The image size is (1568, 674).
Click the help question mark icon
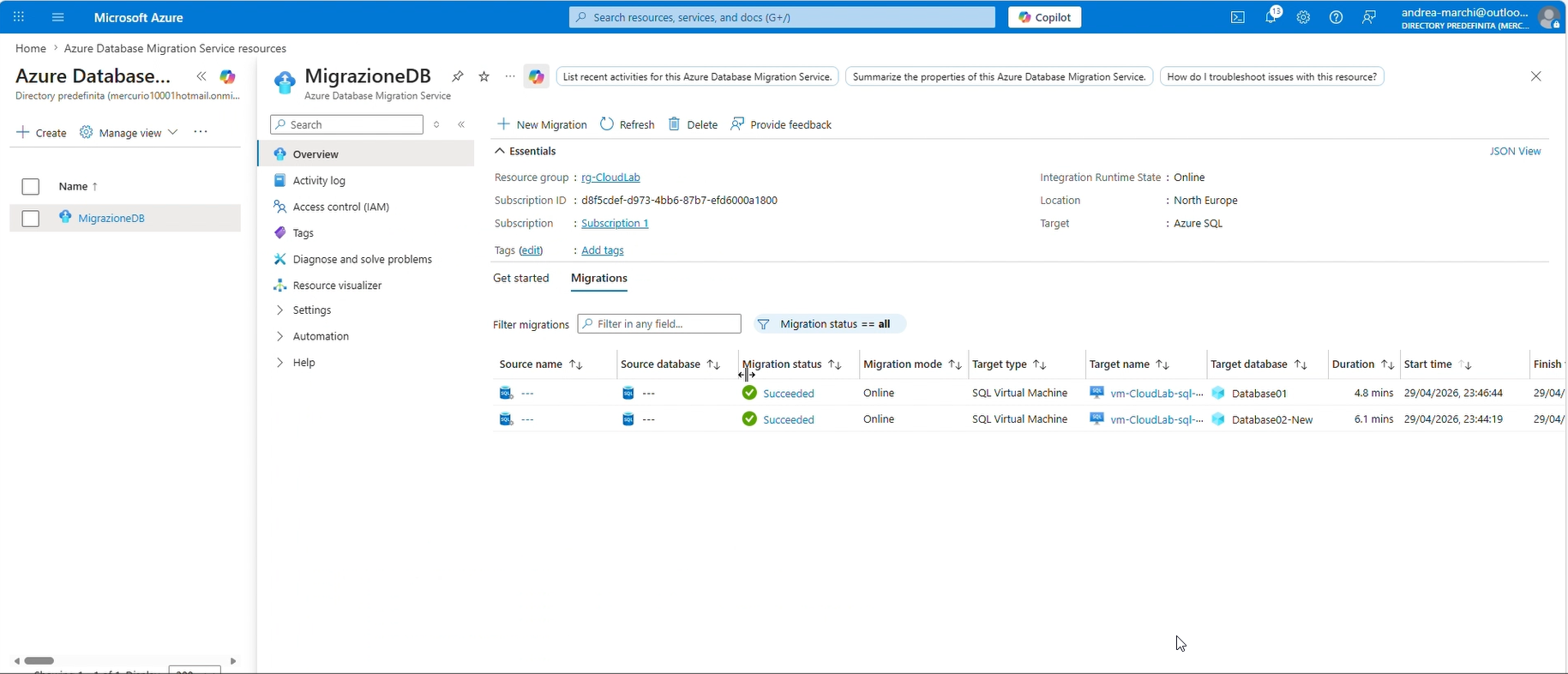coord(1336,17)
